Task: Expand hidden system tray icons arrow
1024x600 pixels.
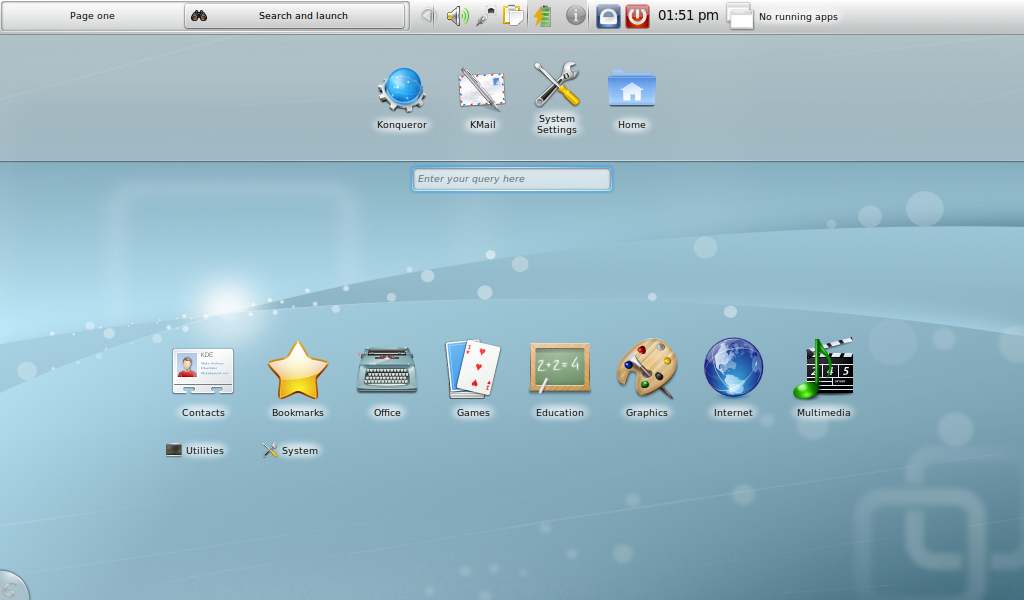Action: click(428, 16)
